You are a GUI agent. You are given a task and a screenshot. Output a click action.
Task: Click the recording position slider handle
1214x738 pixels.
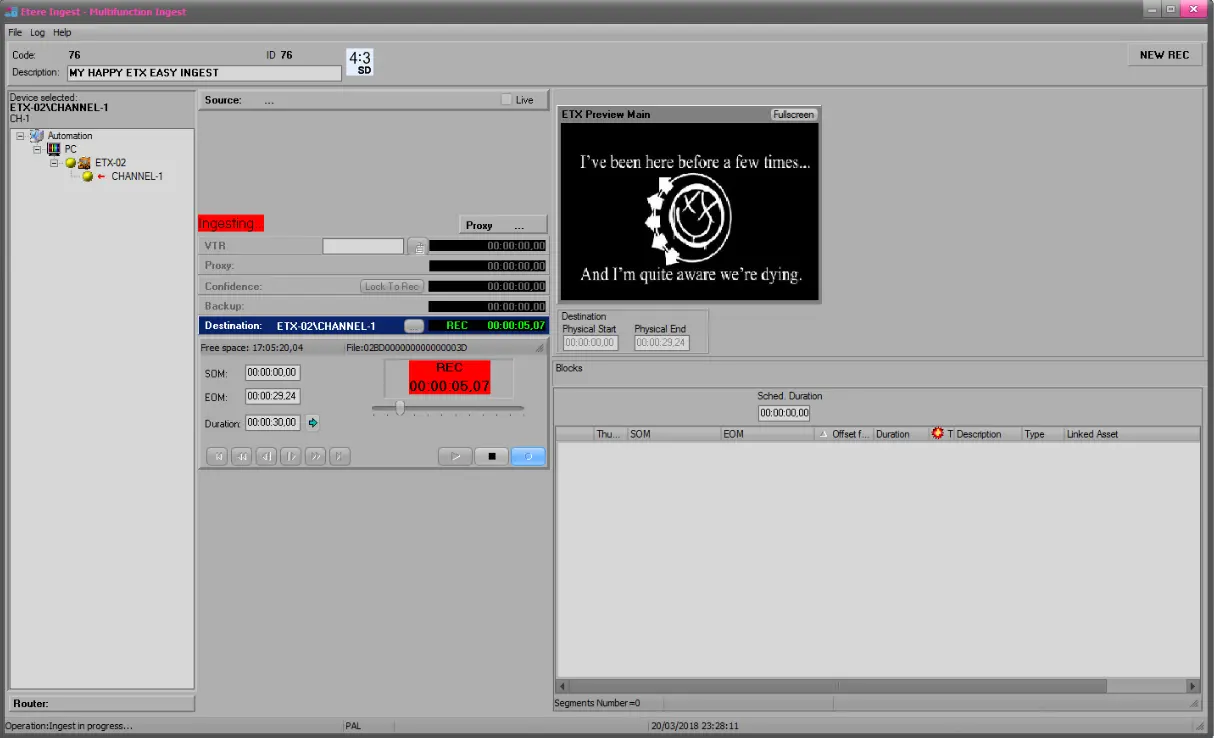click(400, 408)
